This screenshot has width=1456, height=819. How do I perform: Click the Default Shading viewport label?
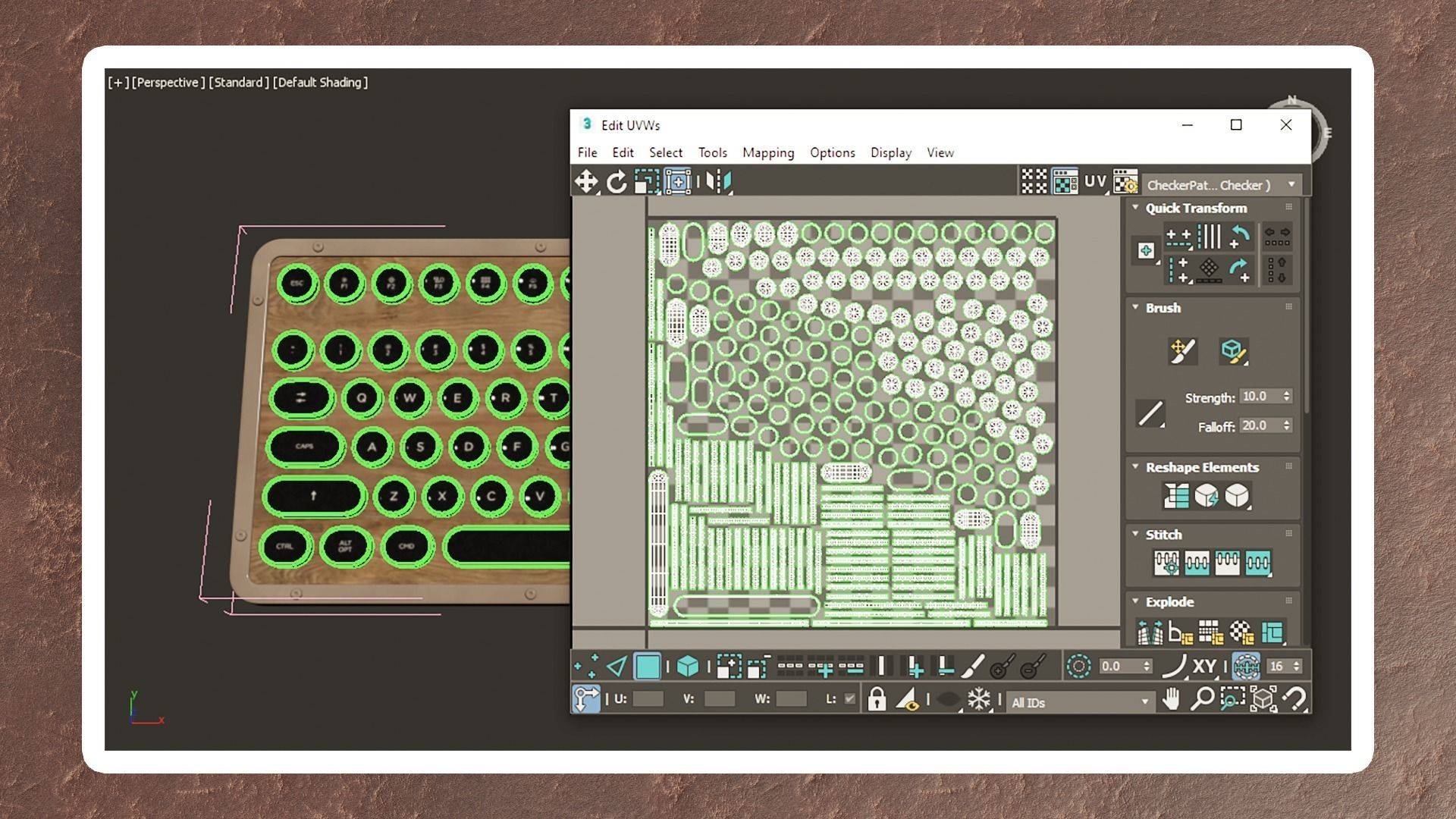tap(320, 82)
